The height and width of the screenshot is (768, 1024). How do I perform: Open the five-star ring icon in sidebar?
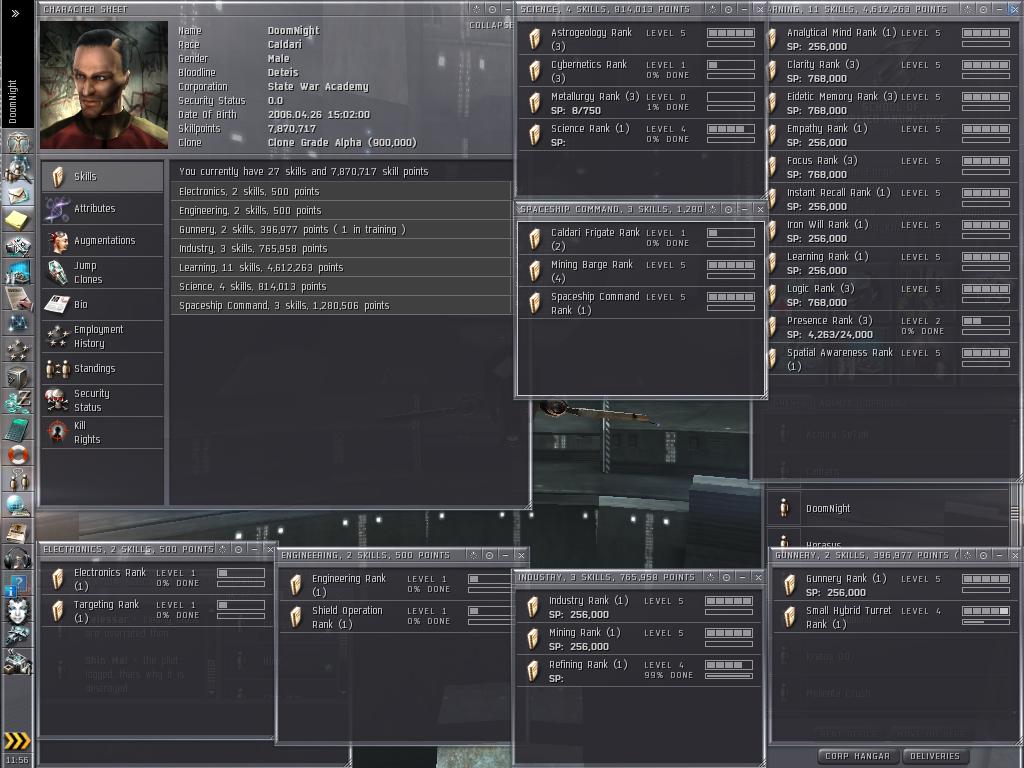17,349
